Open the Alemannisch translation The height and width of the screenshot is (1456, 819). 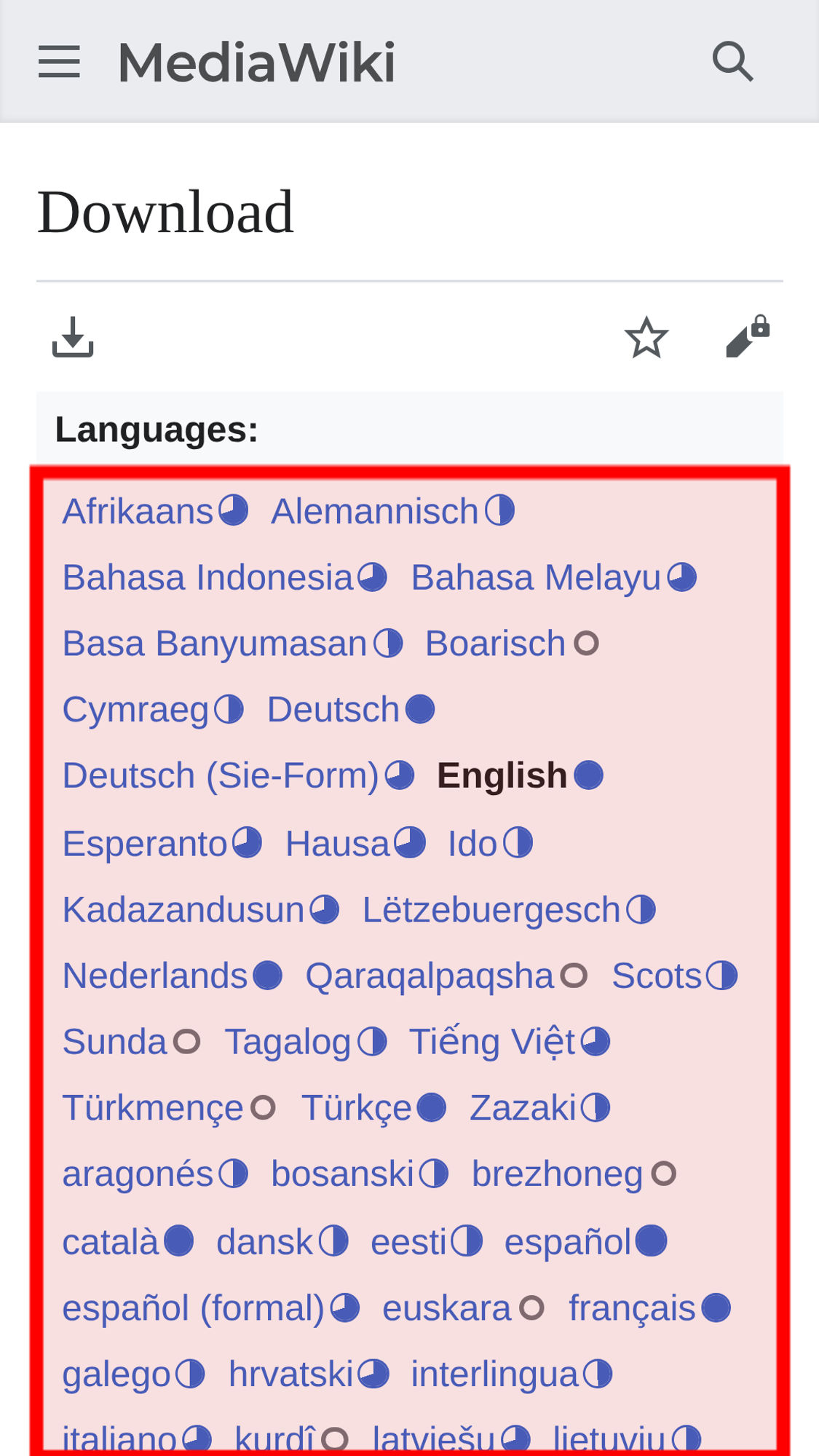click(x=374, y=511)
